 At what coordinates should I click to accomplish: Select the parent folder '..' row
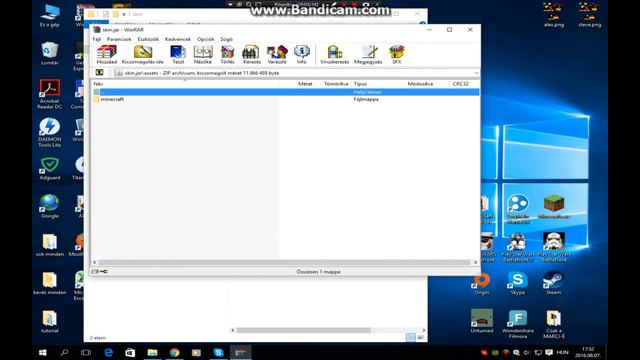[285, 92]
